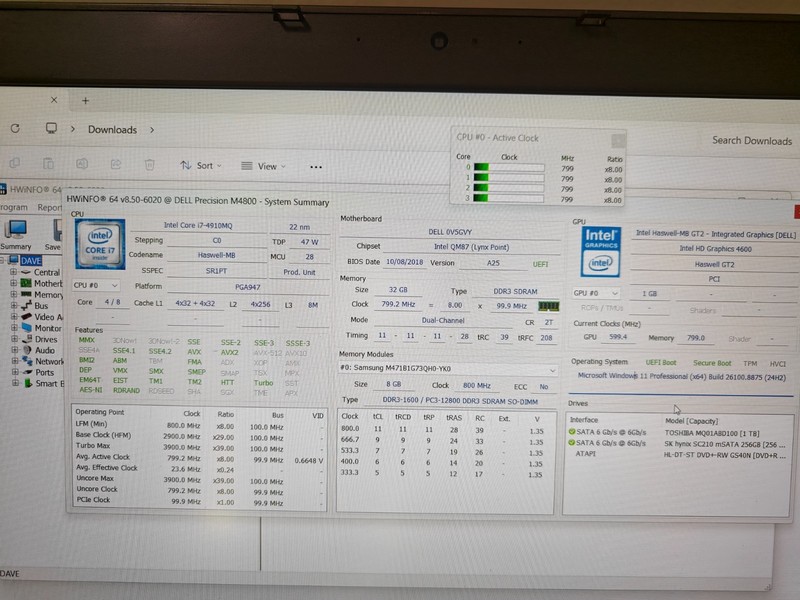
Task: Click the Core 0 clock bar
Action: (509, 167)
